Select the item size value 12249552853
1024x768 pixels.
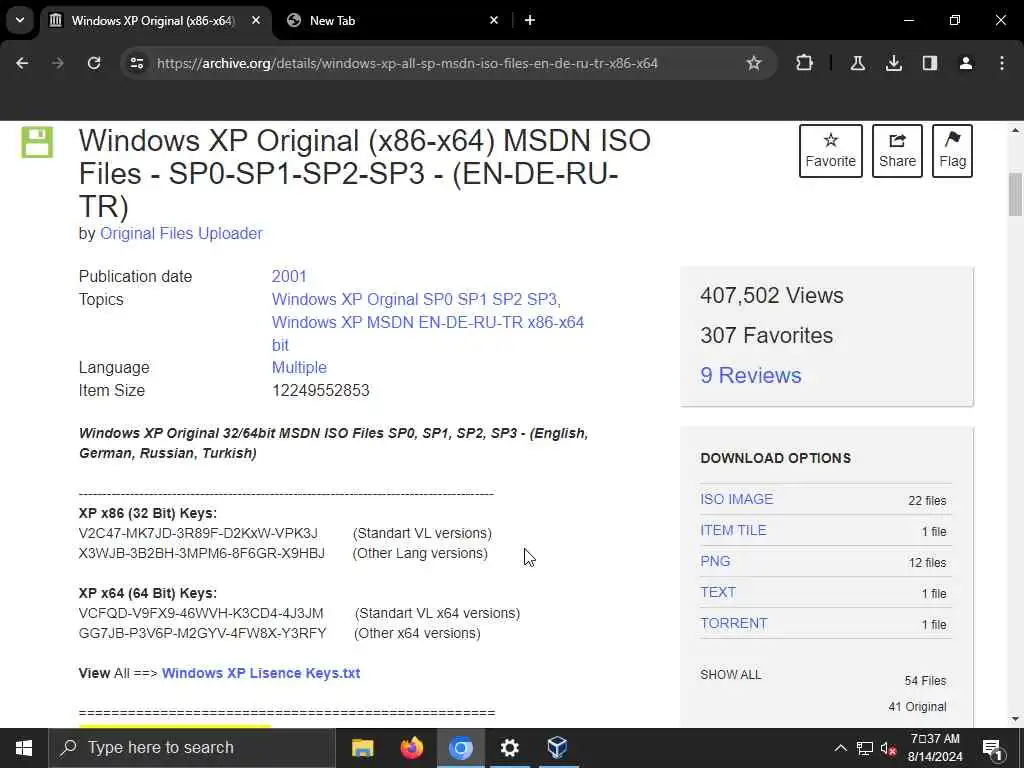tap(321, 391)
